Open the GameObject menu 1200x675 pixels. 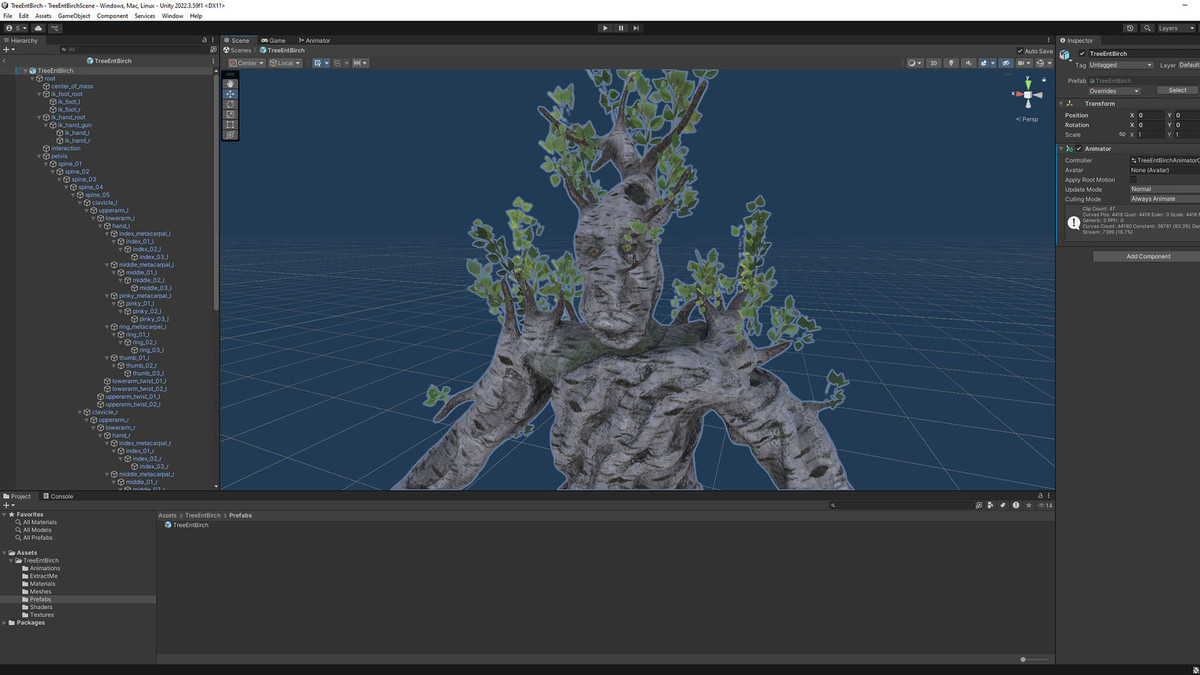pos(74,16)
